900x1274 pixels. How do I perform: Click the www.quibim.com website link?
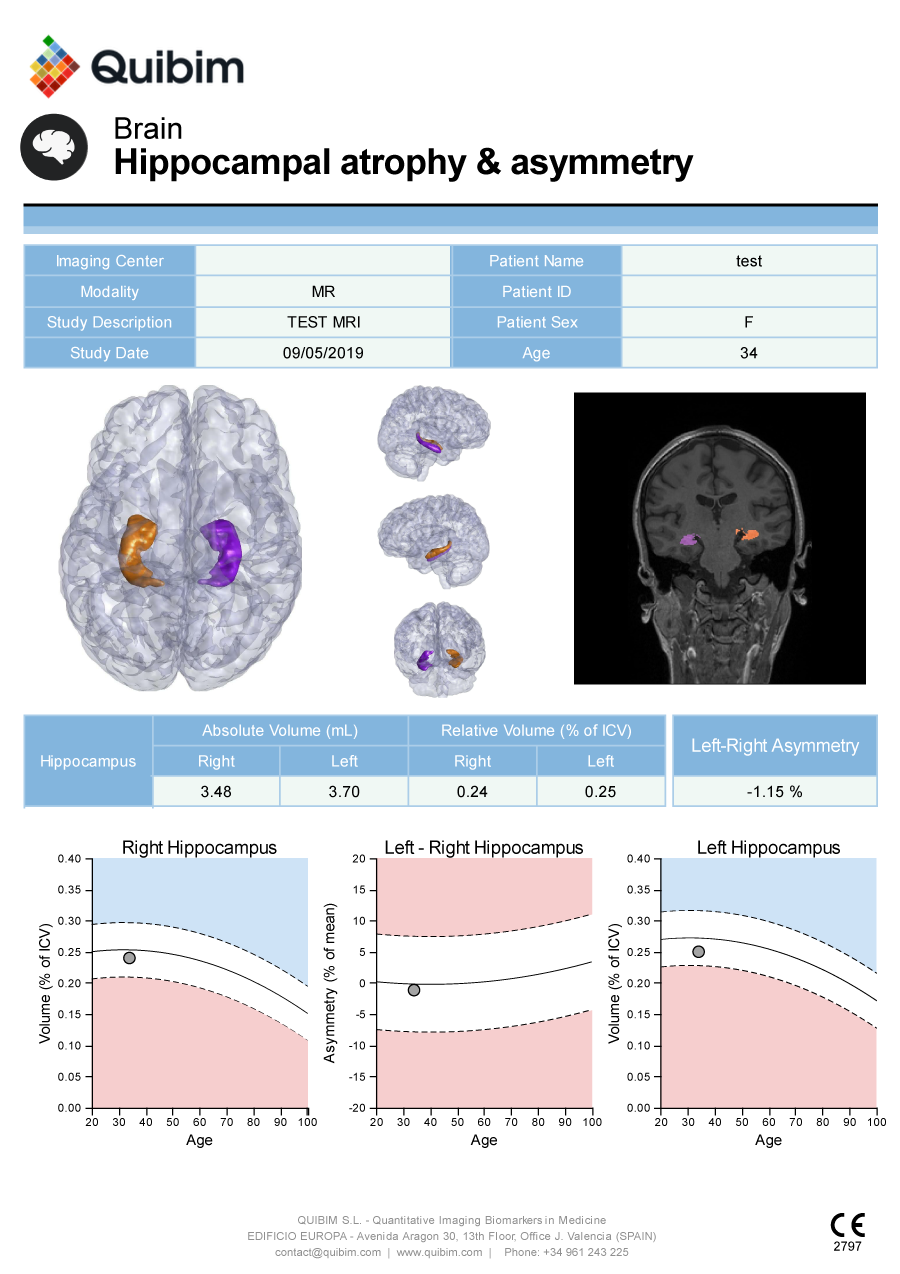439,1252
